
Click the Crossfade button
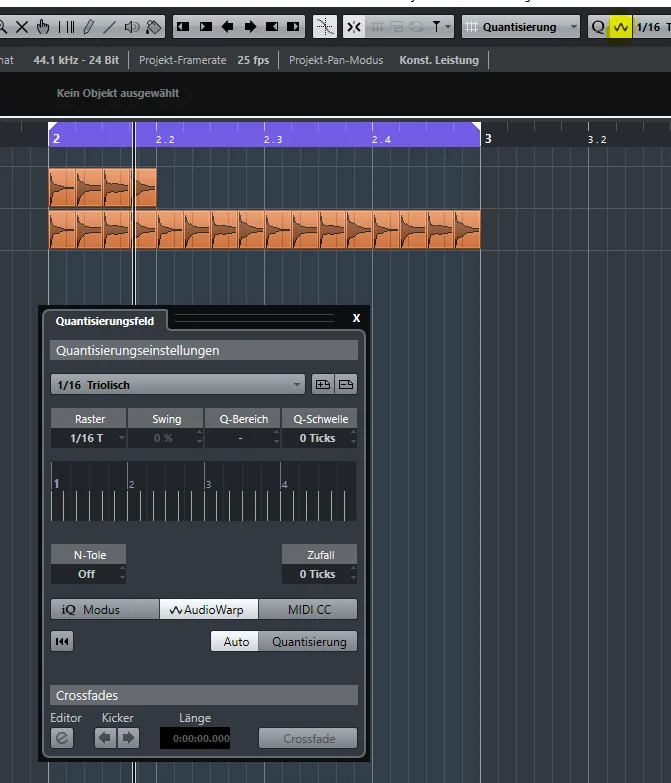[x=308, y=738]
